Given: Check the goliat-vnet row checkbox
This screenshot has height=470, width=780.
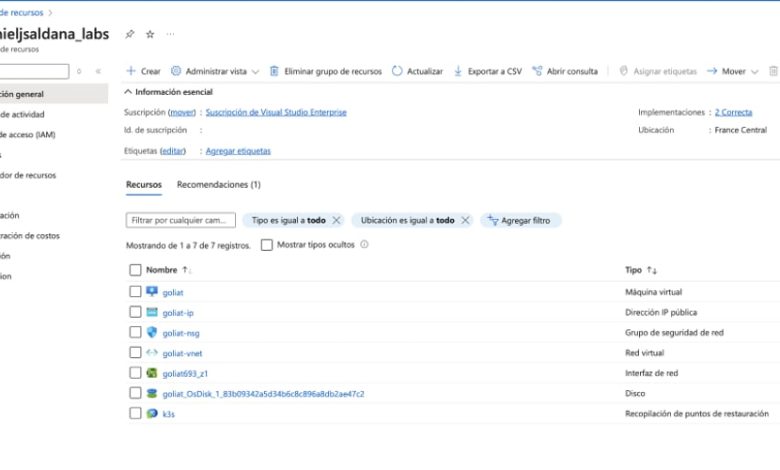Looking at the screenshot, I should tap(135, 352).
